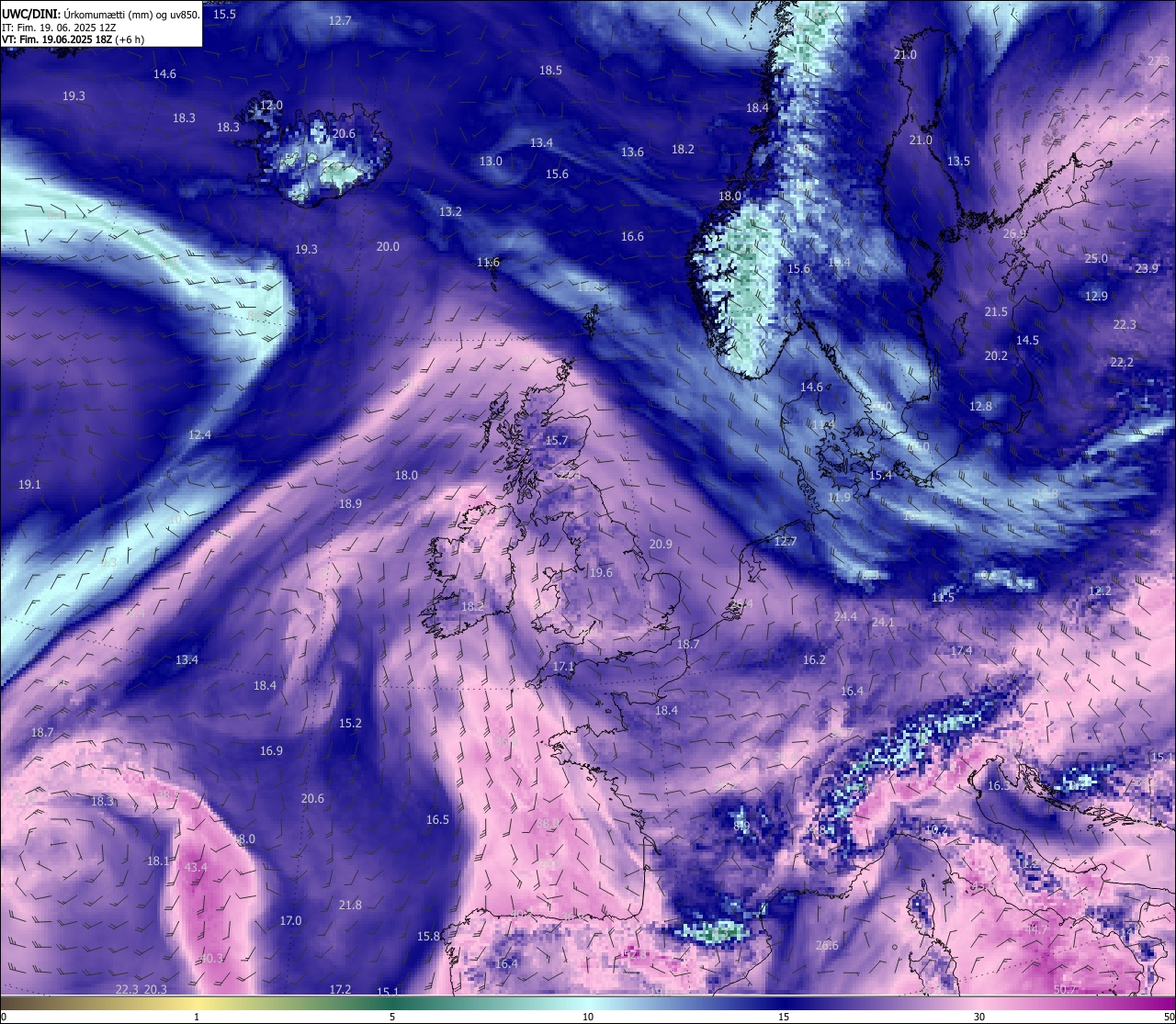Click the 20.2 map value

(996, 355)
